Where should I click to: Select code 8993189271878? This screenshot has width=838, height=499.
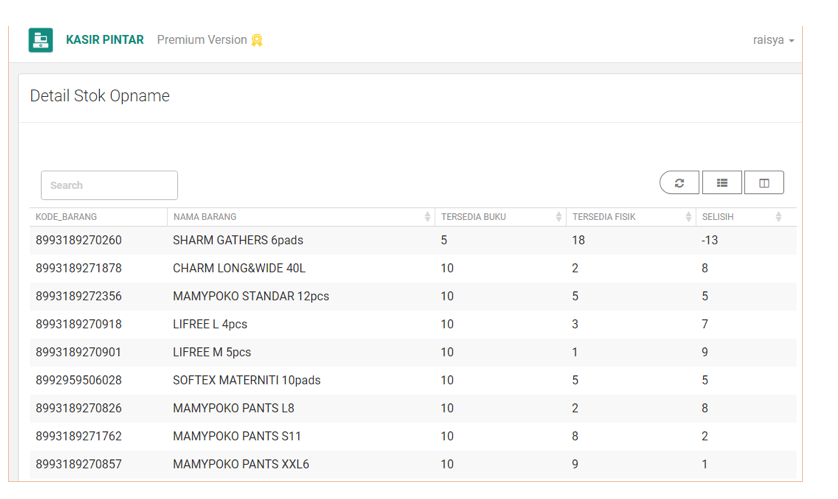point(79,268)
